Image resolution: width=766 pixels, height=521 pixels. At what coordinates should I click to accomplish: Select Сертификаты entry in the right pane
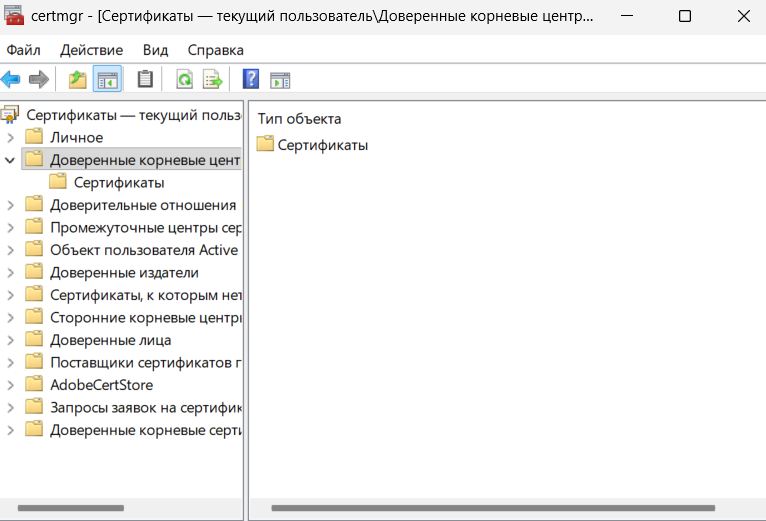click(x=322, y=145)
